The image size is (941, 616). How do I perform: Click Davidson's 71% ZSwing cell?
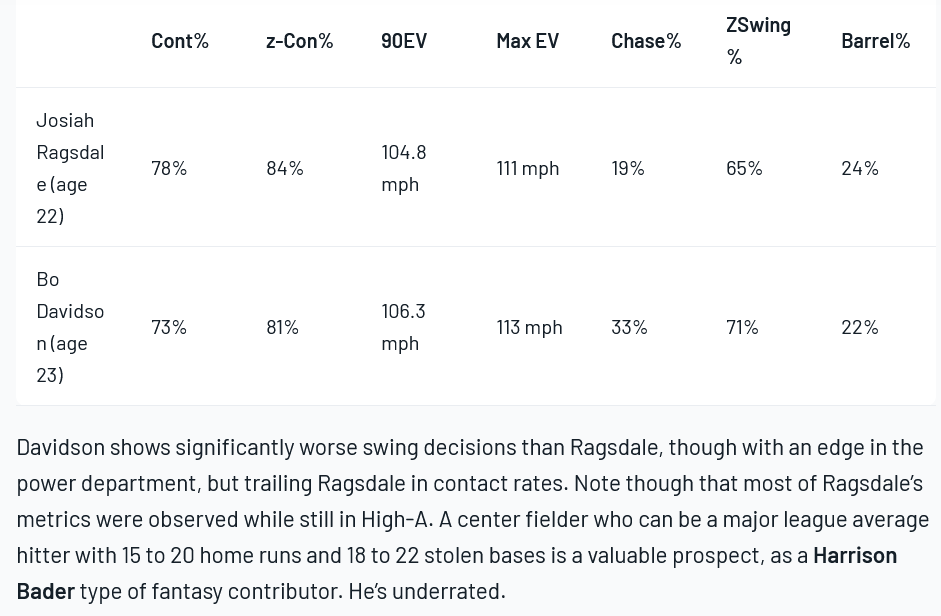(742, 327)
